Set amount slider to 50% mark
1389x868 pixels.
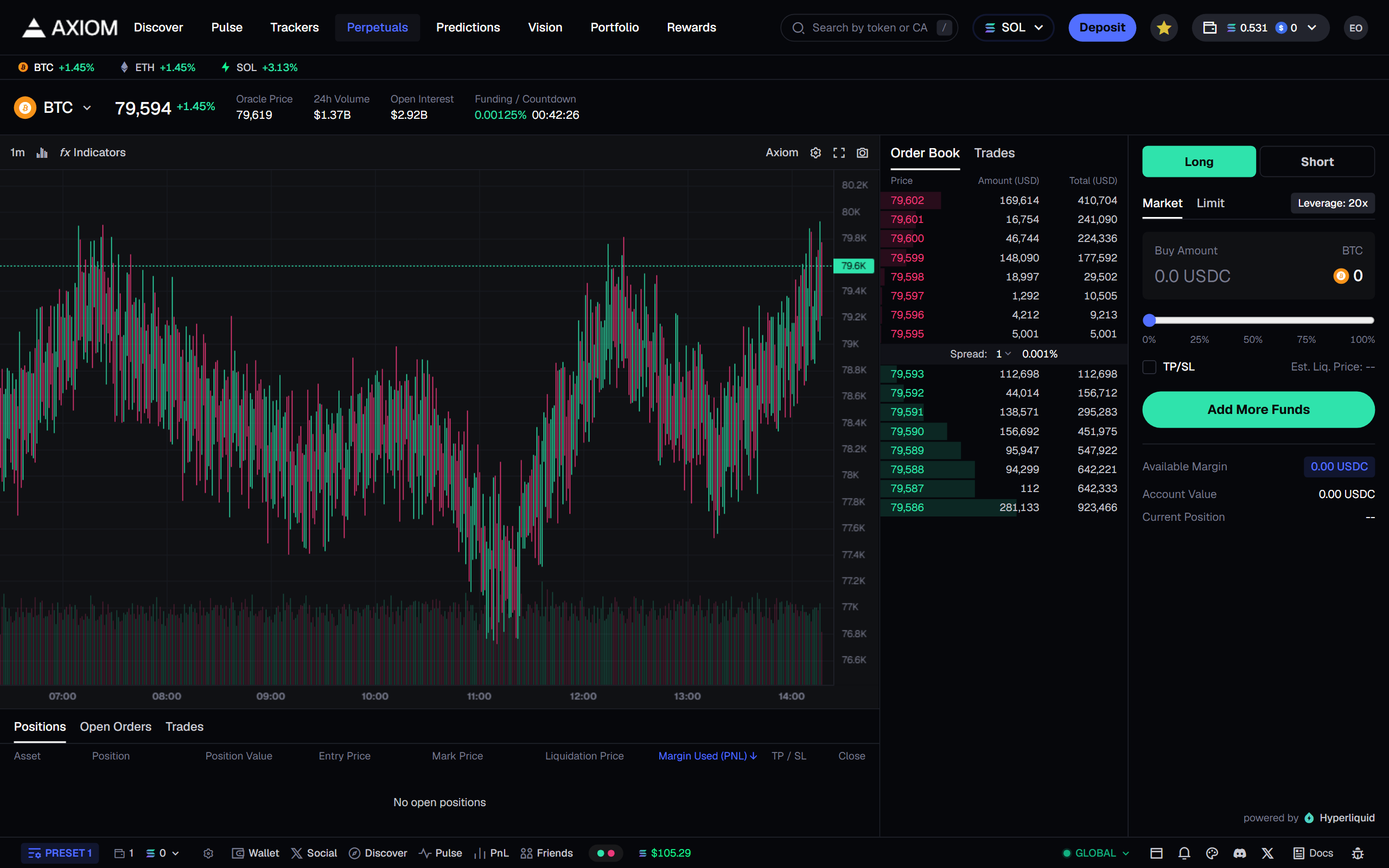(1253, 339)
